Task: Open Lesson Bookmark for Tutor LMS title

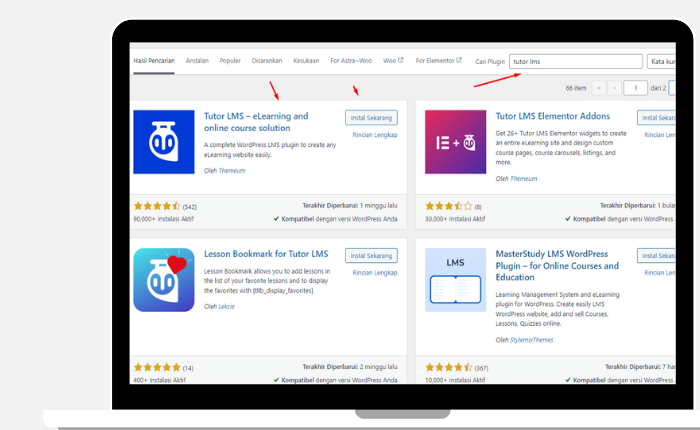Action: pos(266,254)
